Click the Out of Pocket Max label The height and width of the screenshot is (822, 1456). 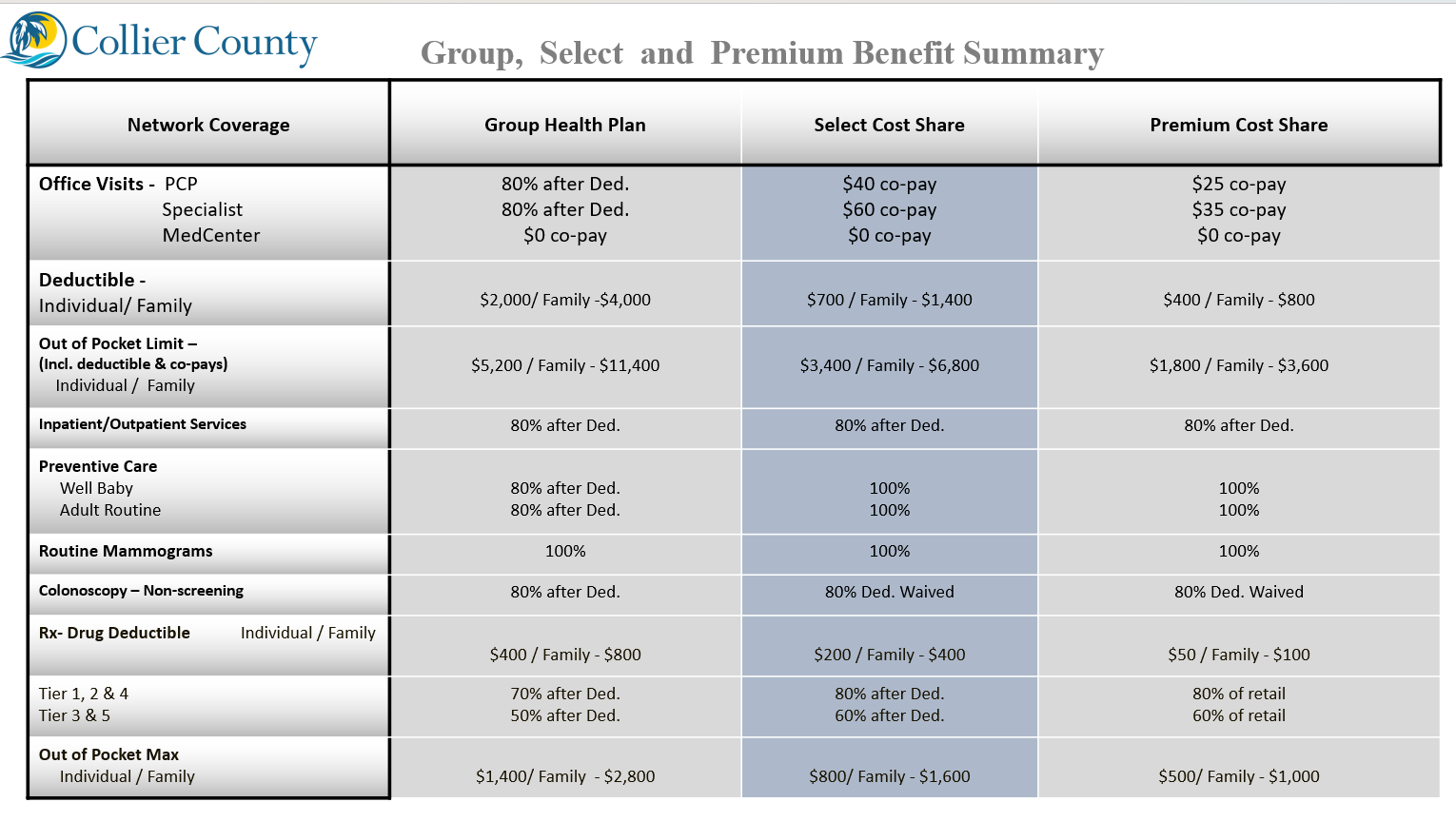(108, 754)
